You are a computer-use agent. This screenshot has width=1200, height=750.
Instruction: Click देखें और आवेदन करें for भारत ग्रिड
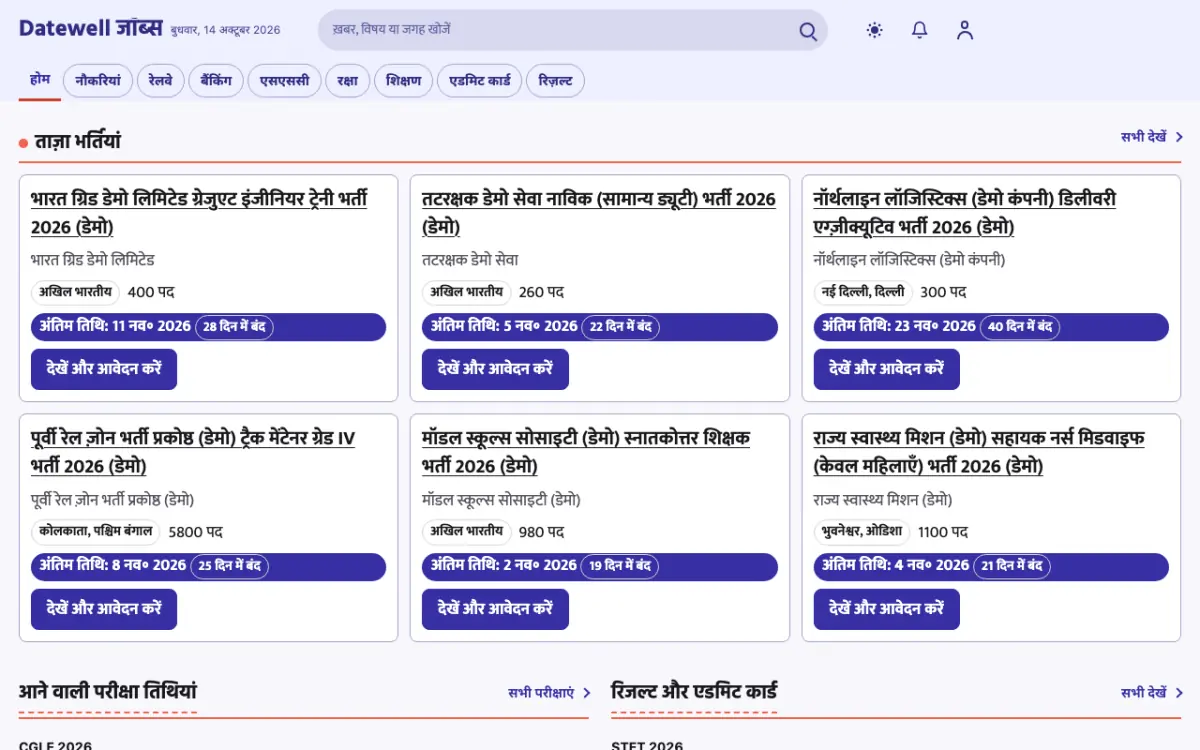104,369
